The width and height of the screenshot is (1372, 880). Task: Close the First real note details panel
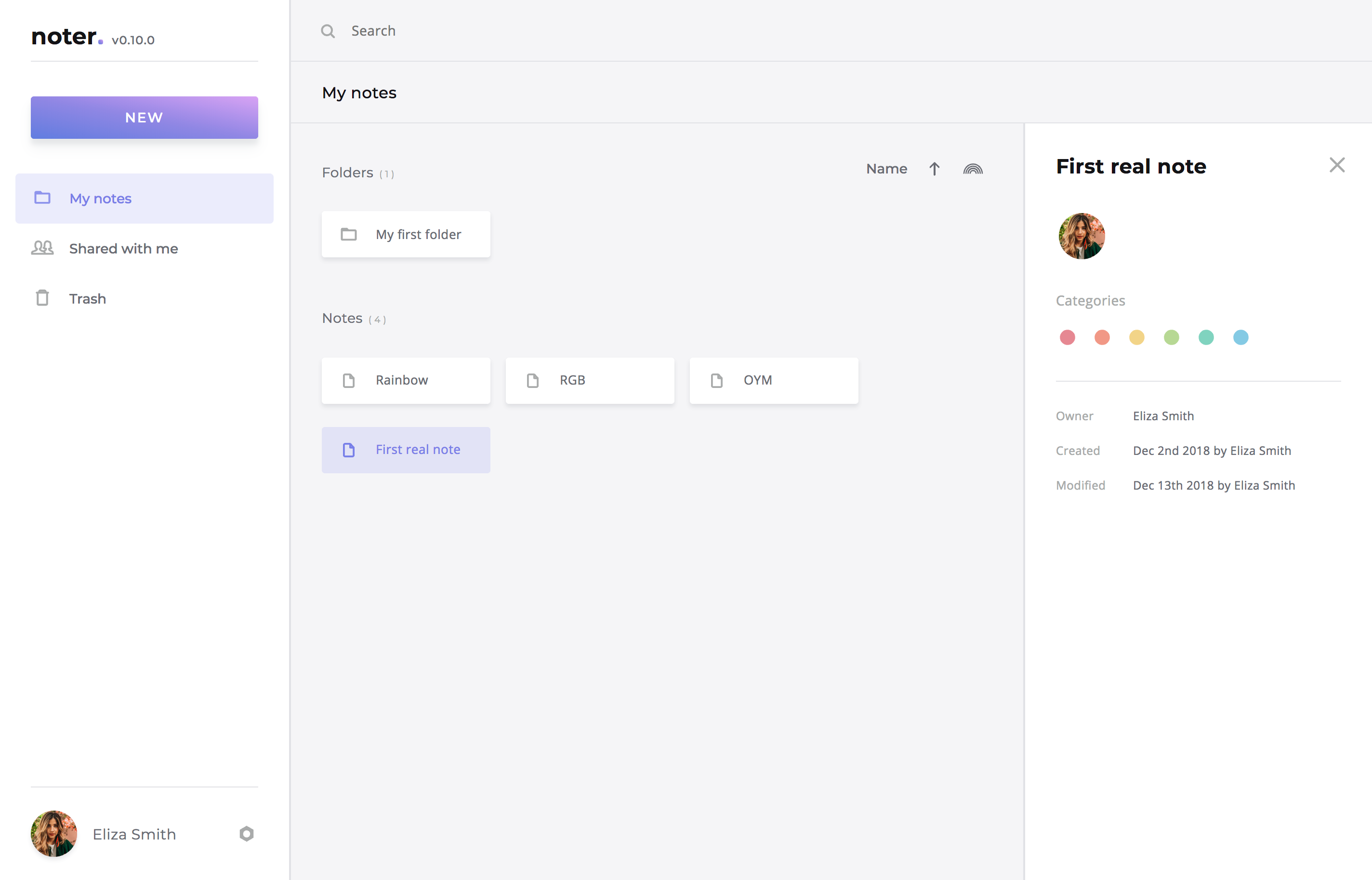pos(1336,165)
